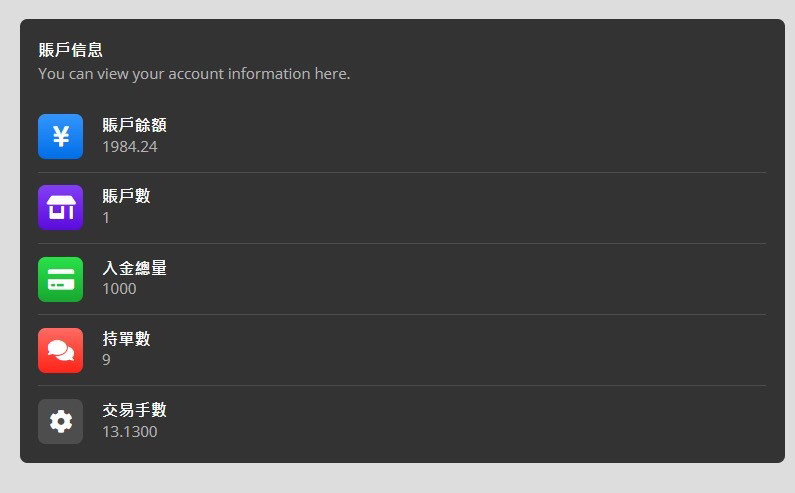
Task: Click the blue yen account balance icon
Action: pyautogui.click(x=60, y=137)
